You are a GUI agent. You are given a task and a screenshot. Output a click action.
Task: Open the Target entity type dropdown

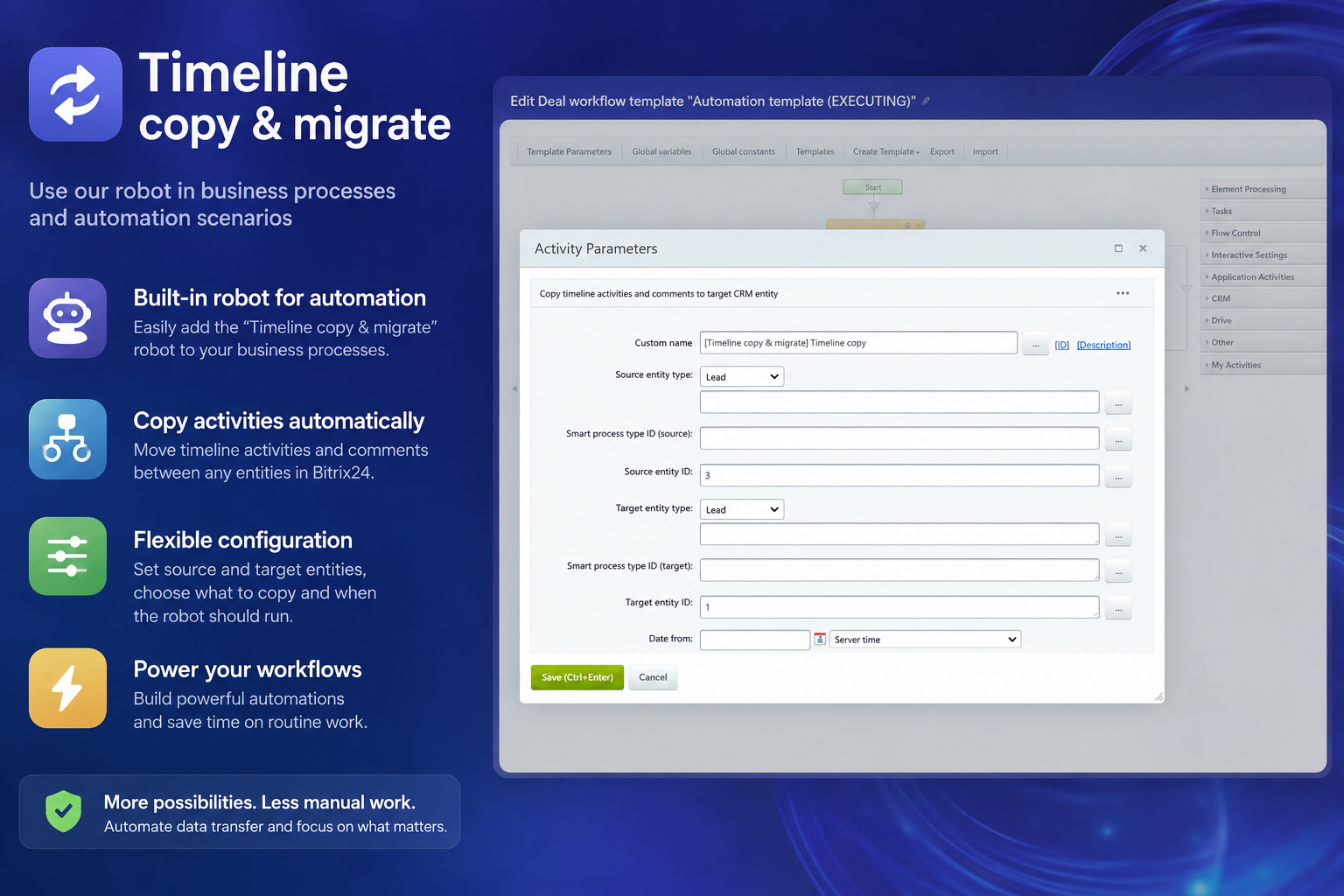click(742, 509)
